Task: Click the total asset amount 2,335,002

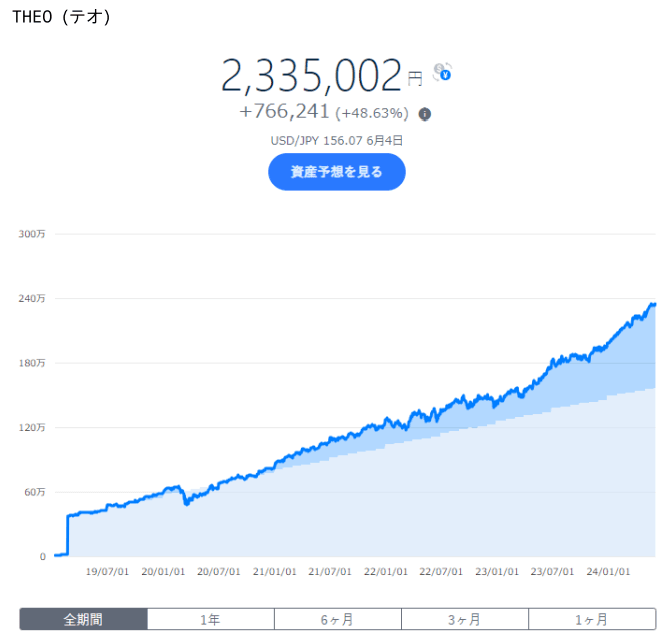Action: pos(311,75)
